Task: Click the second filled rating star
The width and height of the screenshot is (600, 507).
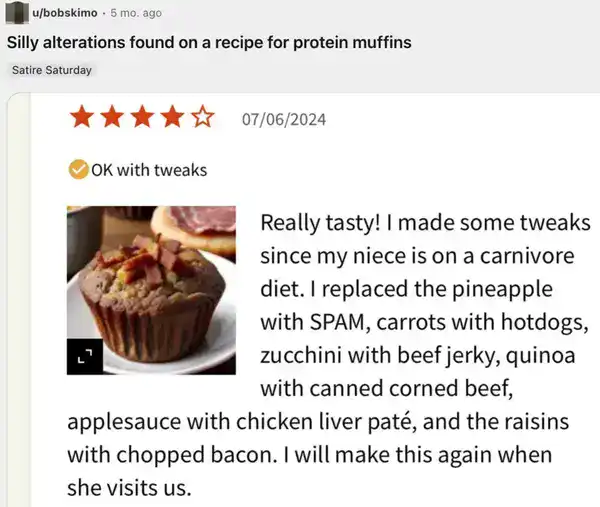Action: [x=112, y=119]
